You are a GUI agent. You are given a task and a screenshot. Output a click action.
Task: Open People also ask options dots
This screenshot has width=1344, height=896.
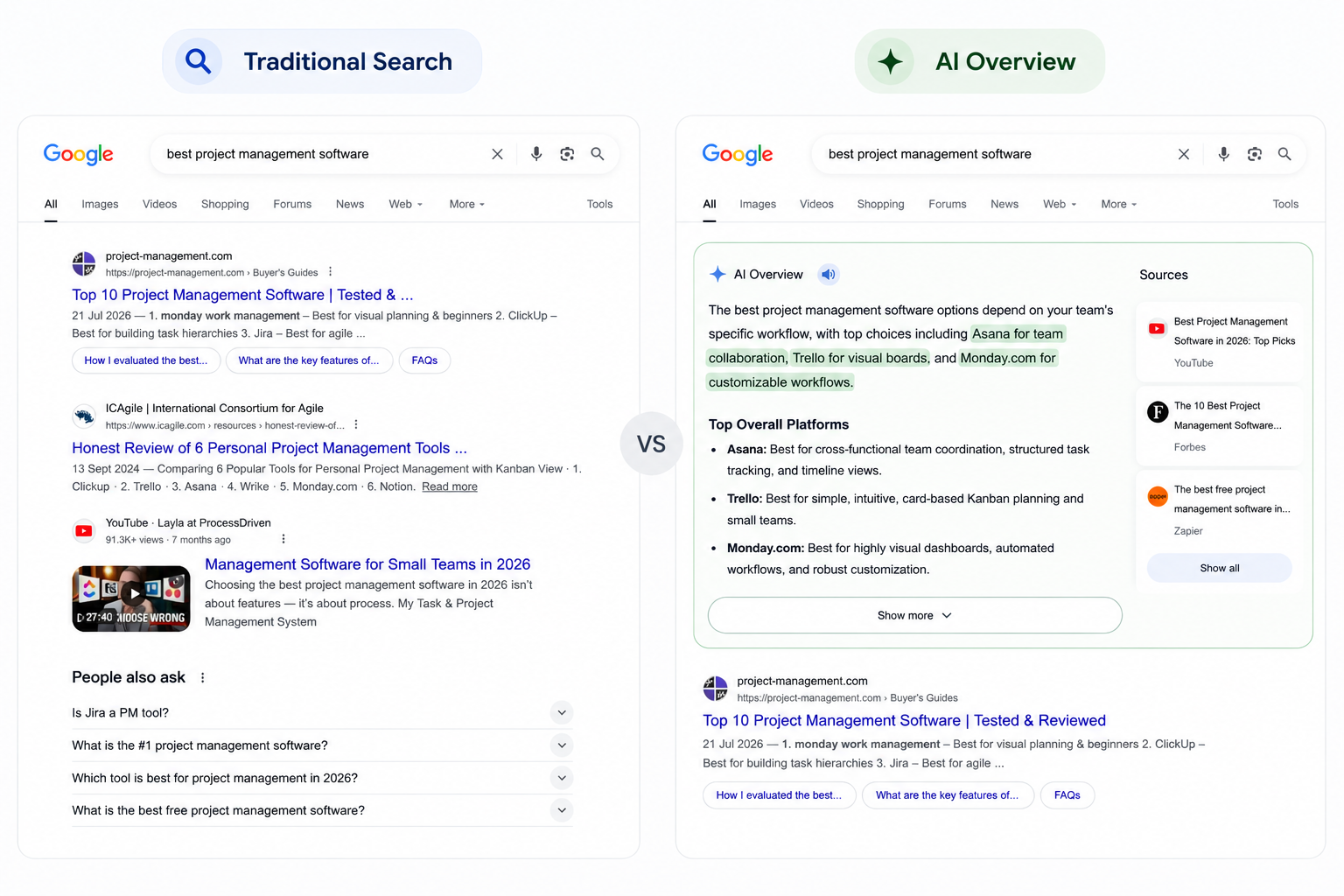point(203,678)
